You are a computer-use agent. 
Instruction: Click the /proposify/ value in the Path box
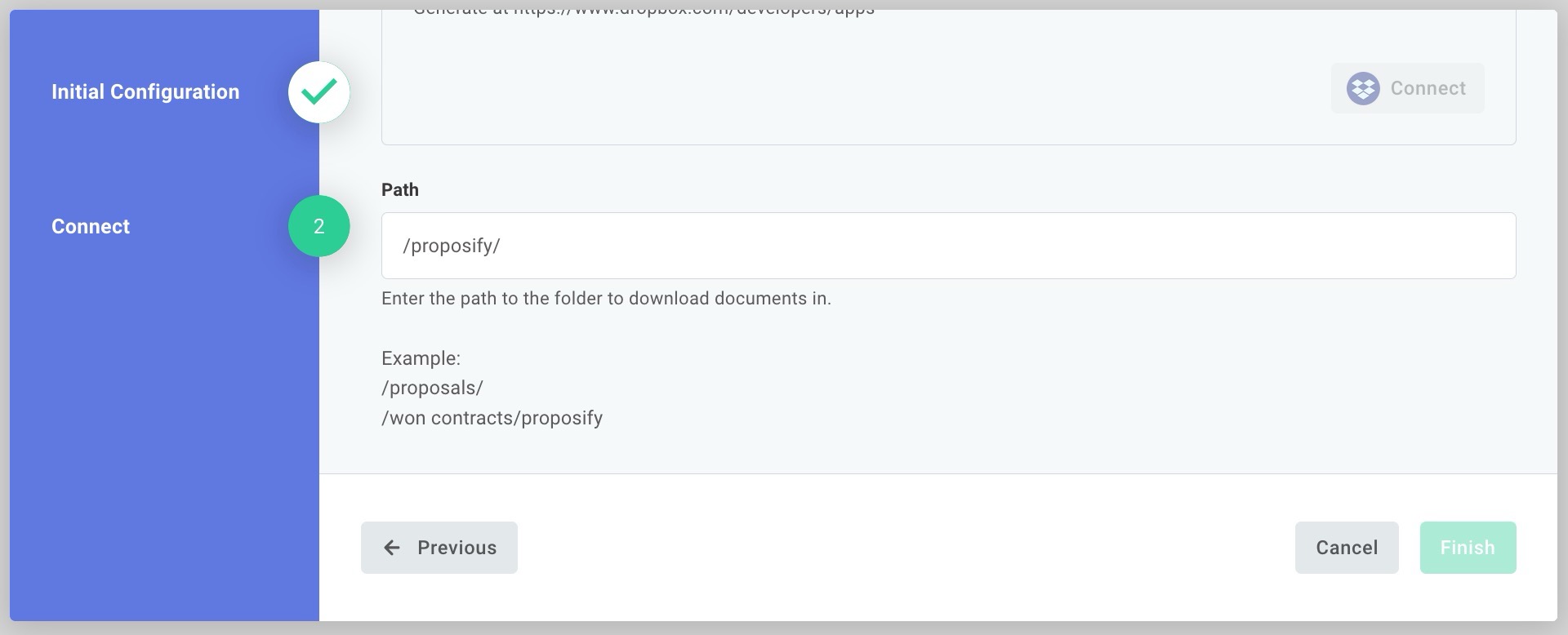(x=451, y=246)
